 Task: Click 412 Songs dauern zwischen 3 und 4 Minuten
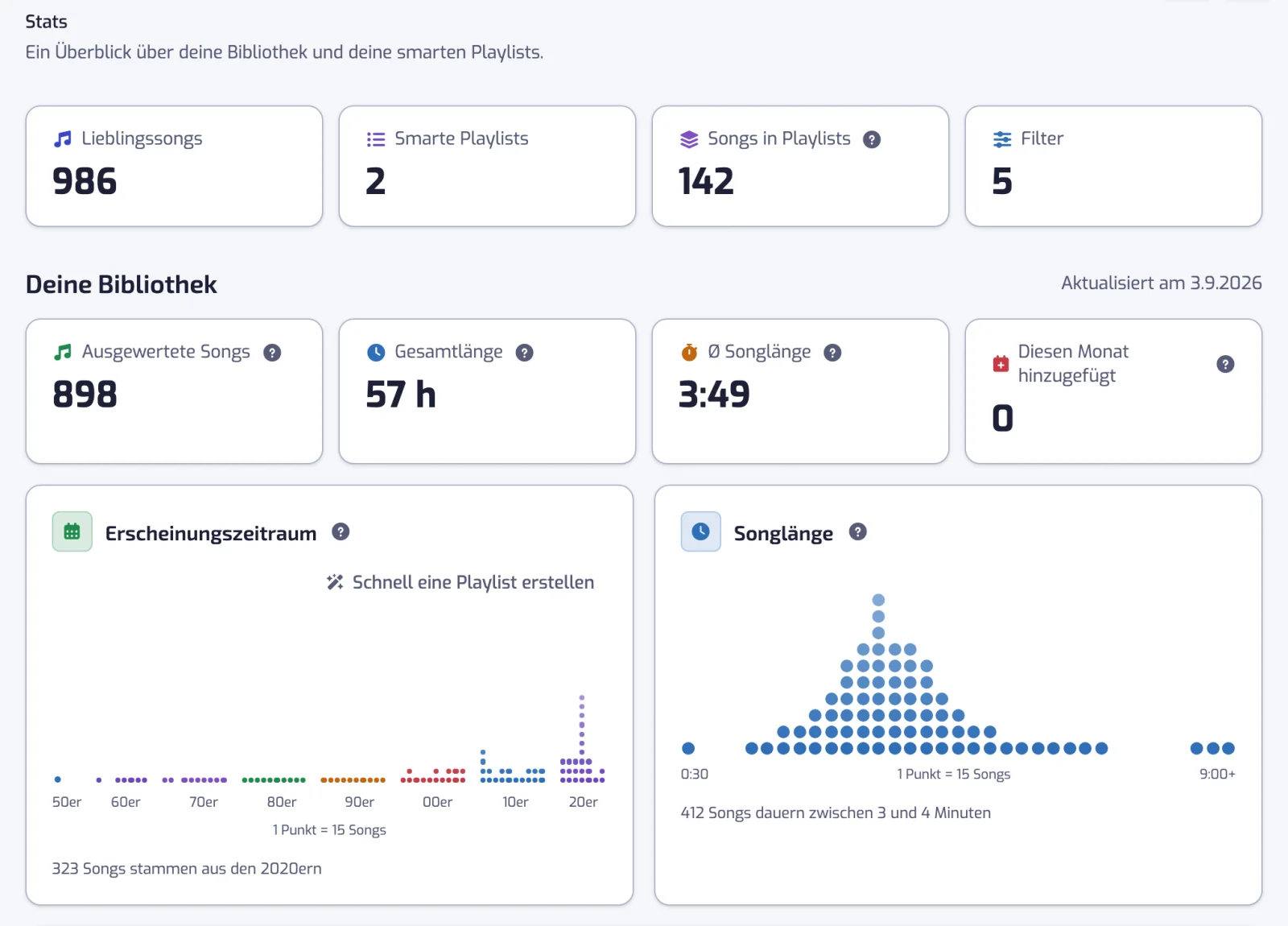(836, 813)
